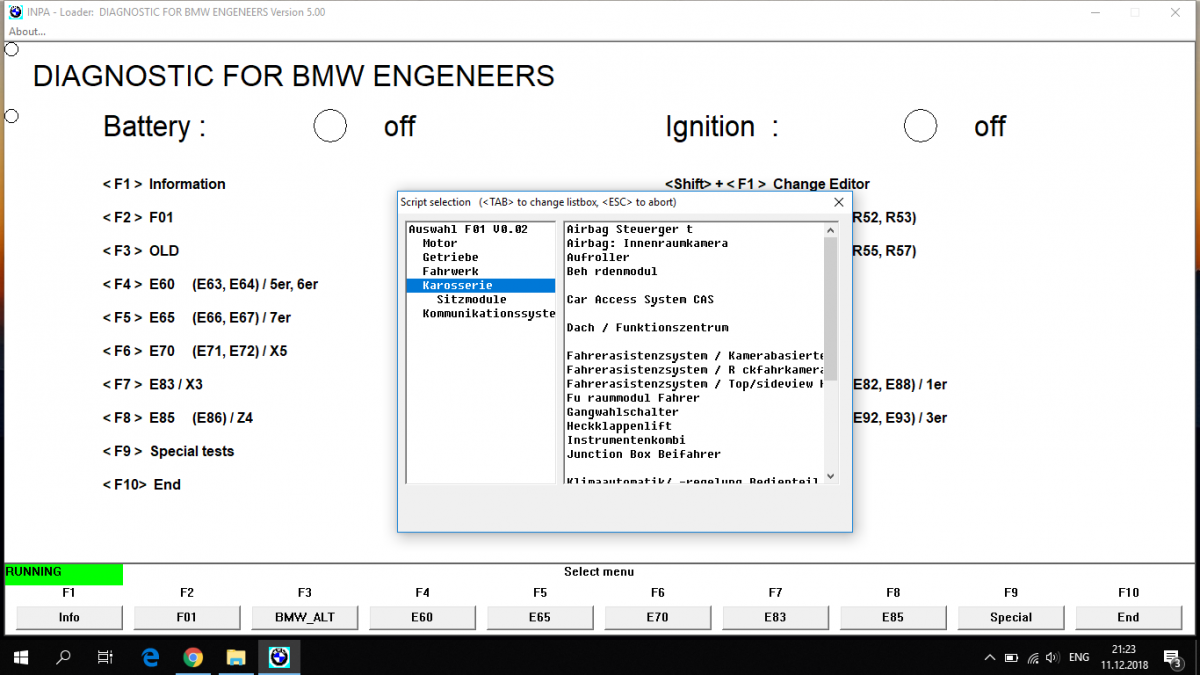The image size is (1200, 675).
Task: Open the About... menu
Action: click(27, 31)
